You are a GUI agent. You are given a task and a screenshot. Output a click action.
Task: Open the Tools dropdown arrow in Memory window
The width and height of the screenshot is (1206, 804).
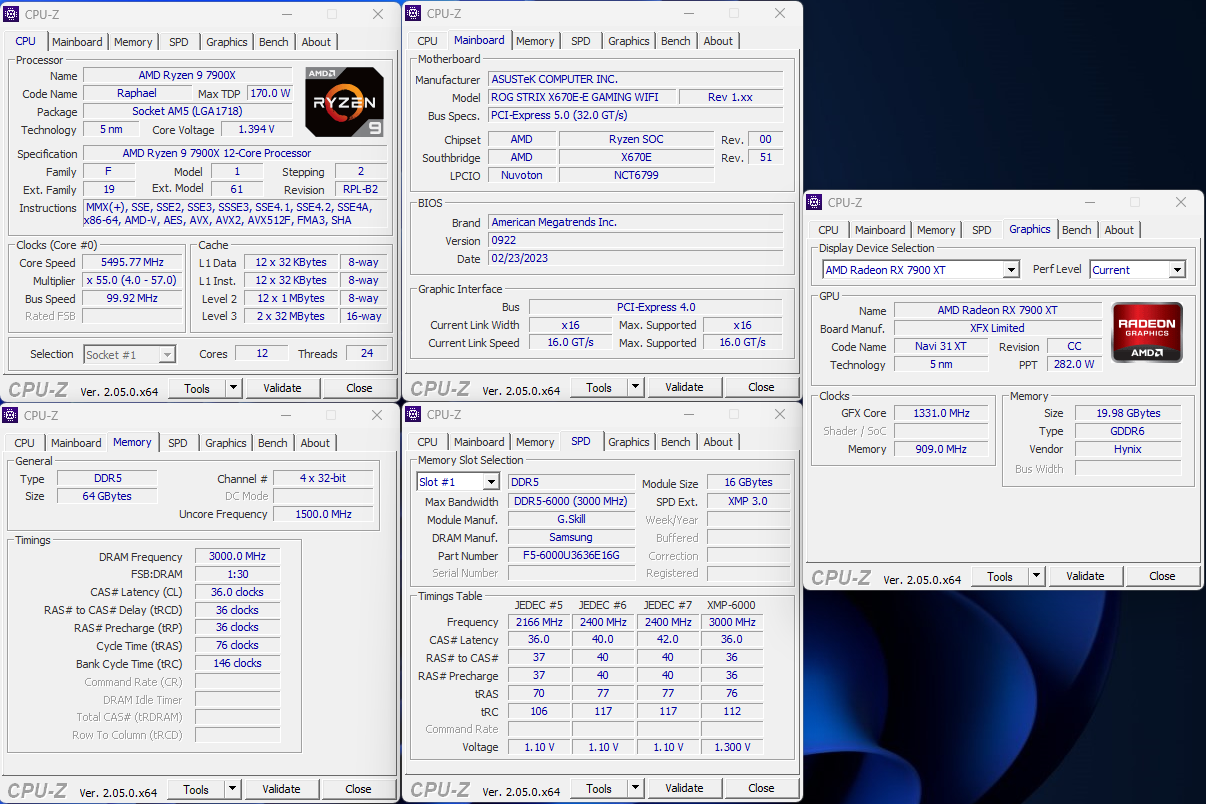coord(232,789)
